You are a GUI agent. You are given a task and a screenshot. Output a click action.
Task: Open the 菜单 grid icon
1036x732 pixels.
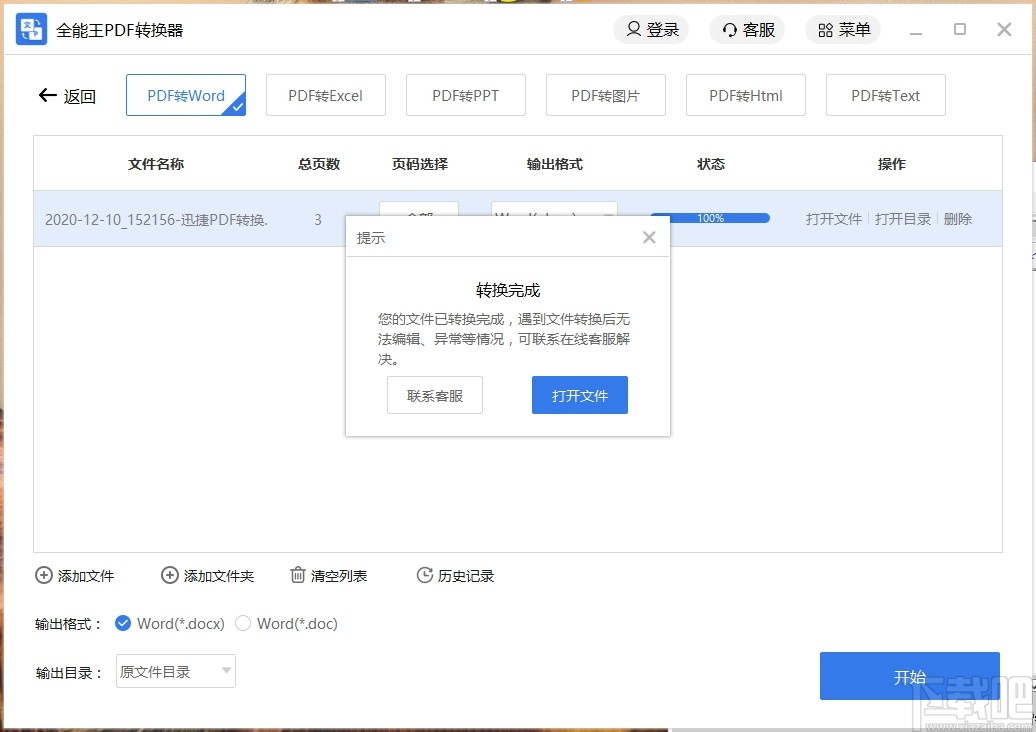824,29
